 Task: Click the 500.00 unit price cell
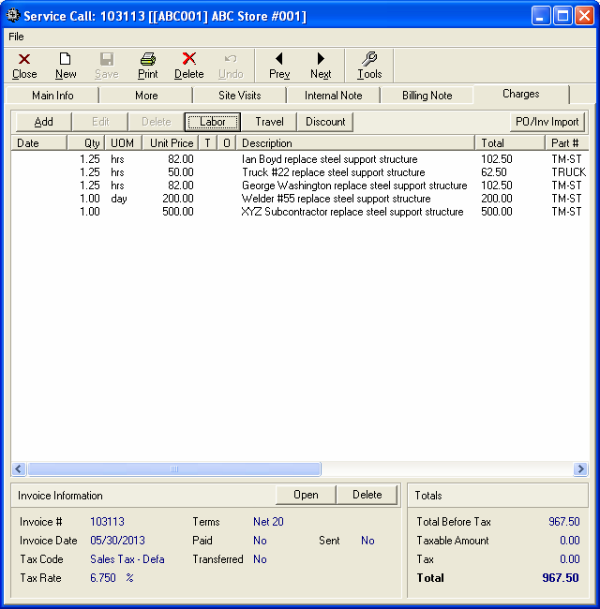(178, 212)
